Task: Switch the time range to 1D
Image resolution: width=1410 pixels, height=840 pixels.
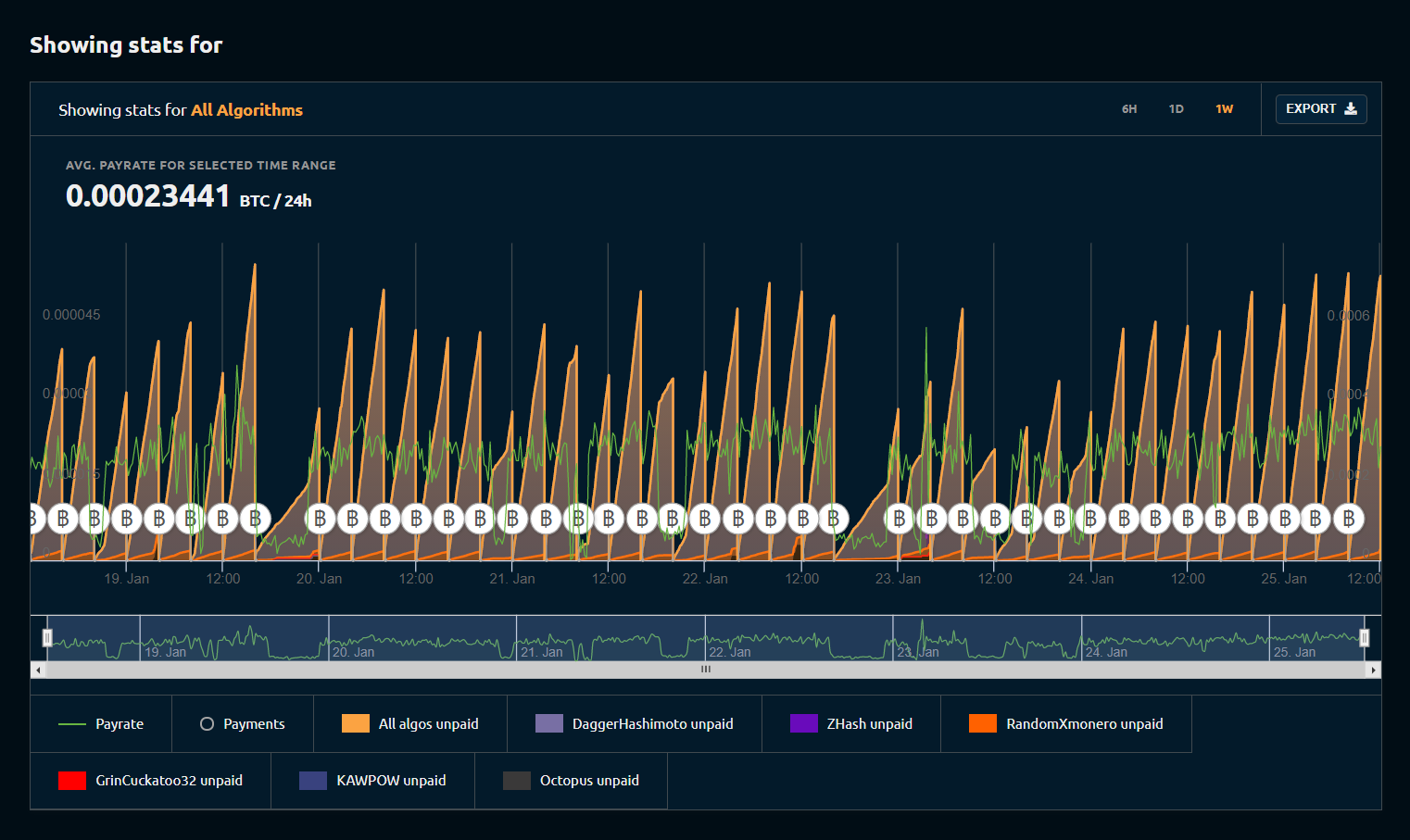Action: click(x=1177, y=109)
